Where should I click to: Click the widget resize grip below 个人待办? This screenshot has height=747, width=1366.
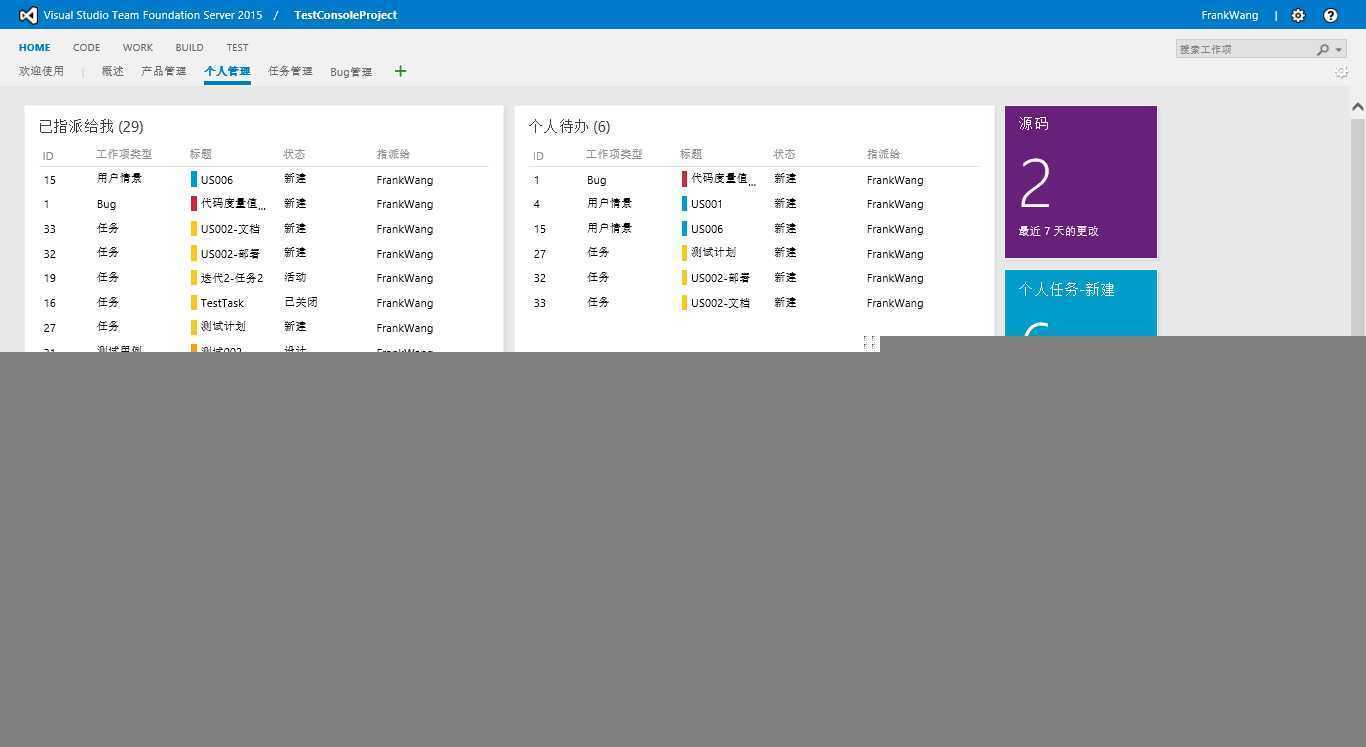(869, 342)
